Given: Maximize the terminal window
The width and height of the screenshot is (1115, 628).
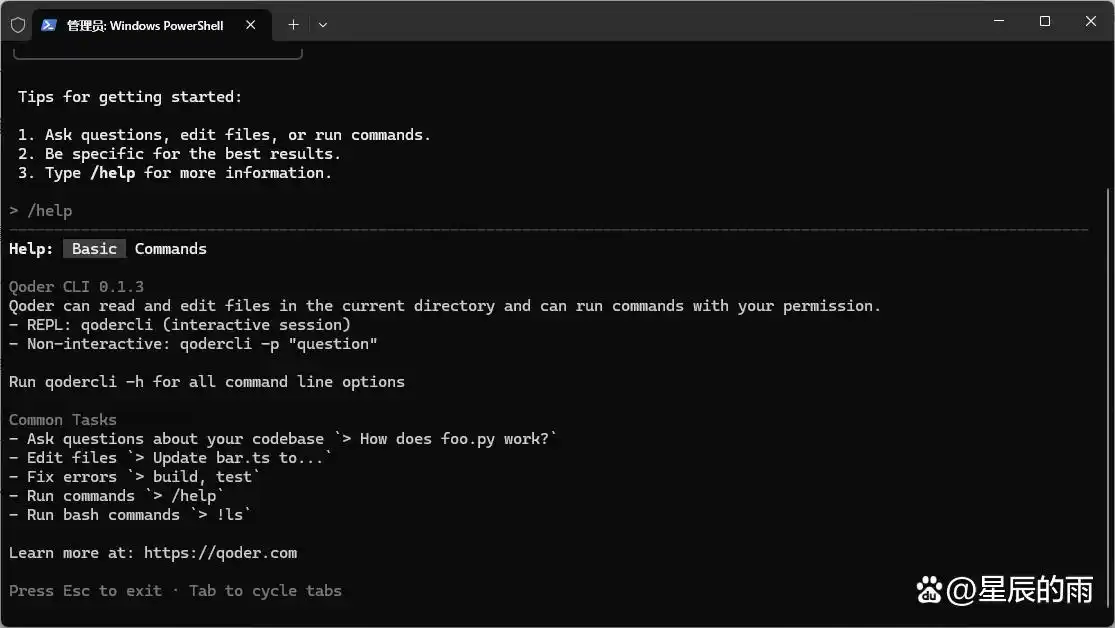Looking at the screenshot, I should [1045, 21].
